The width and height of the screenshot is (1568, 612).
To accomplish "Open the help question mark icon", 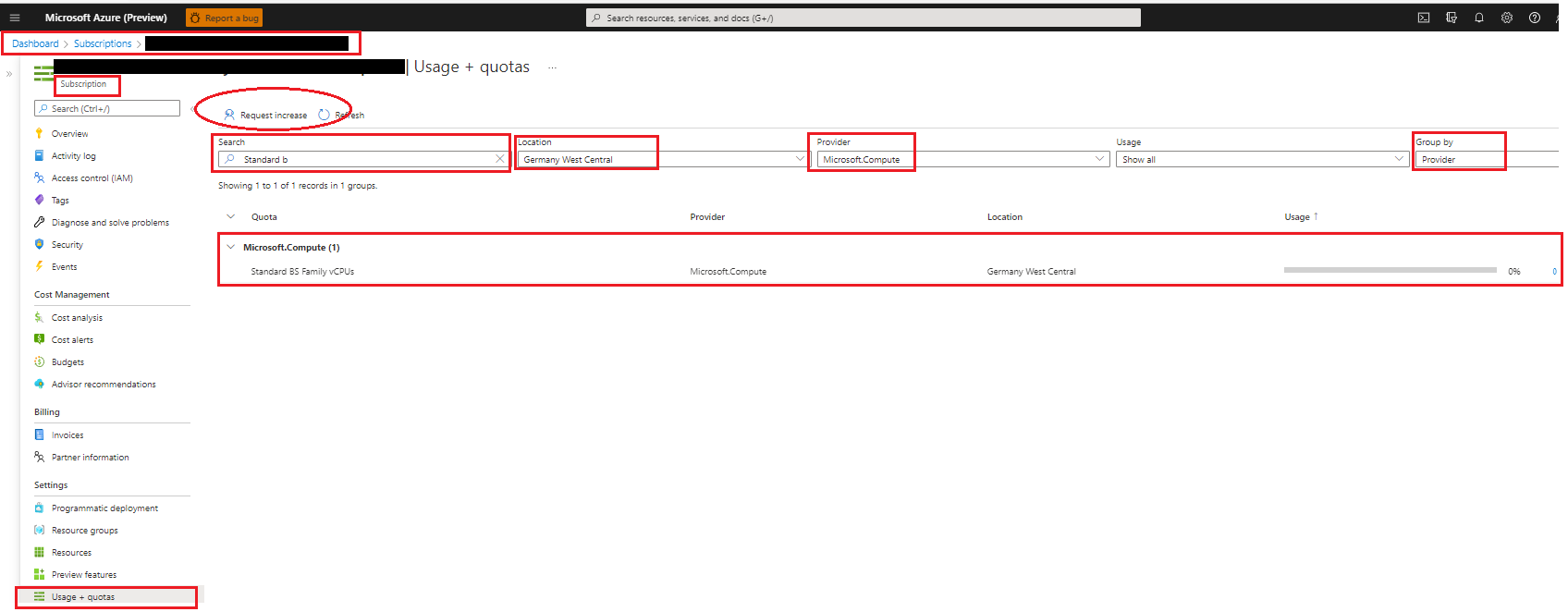I will pos(1535,18).
